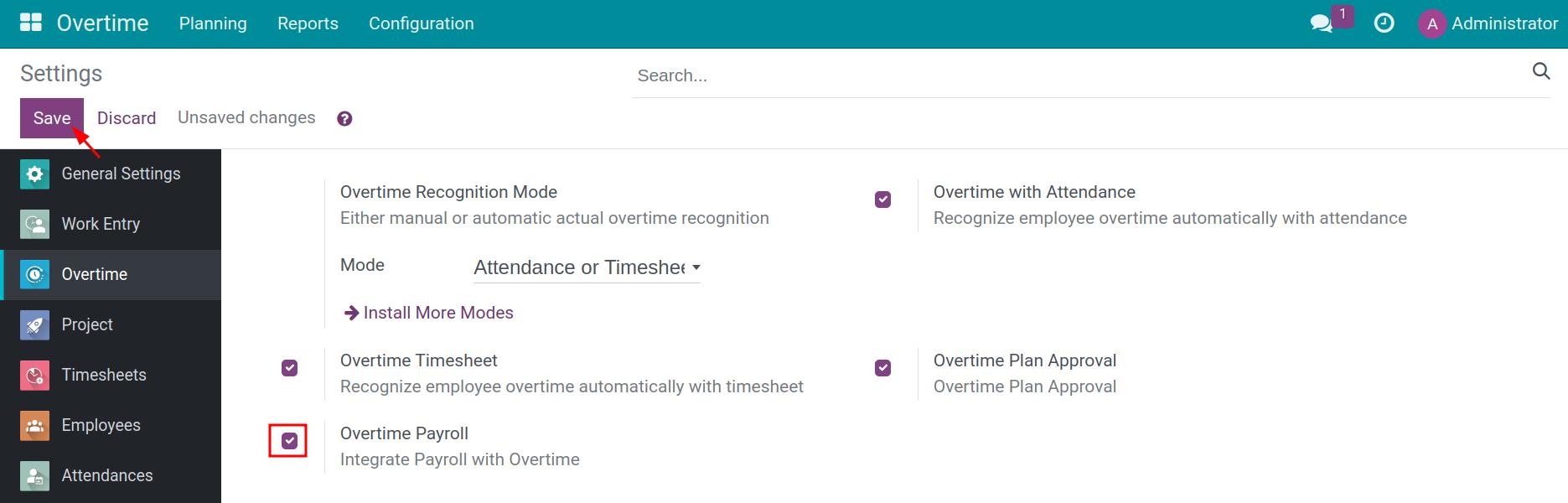Open the apps grid menu icon
The height and width of the screenshot is (503, 1568).
[x=31, y=23]
